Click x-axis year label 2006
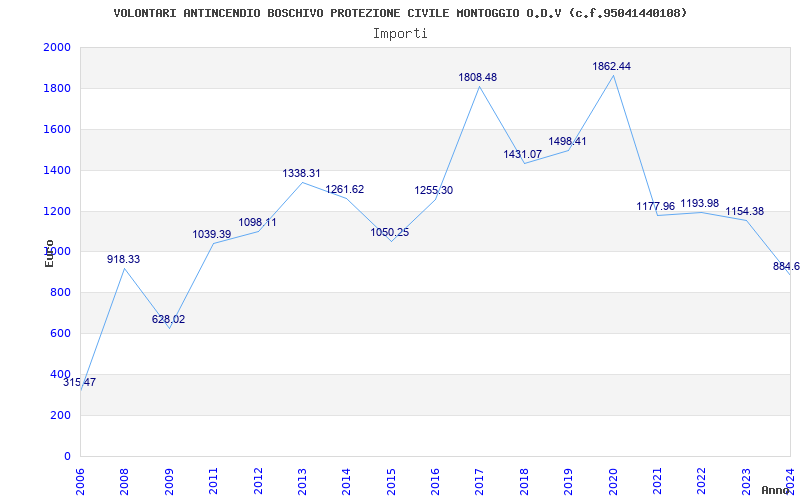 (x=81, y=481)
